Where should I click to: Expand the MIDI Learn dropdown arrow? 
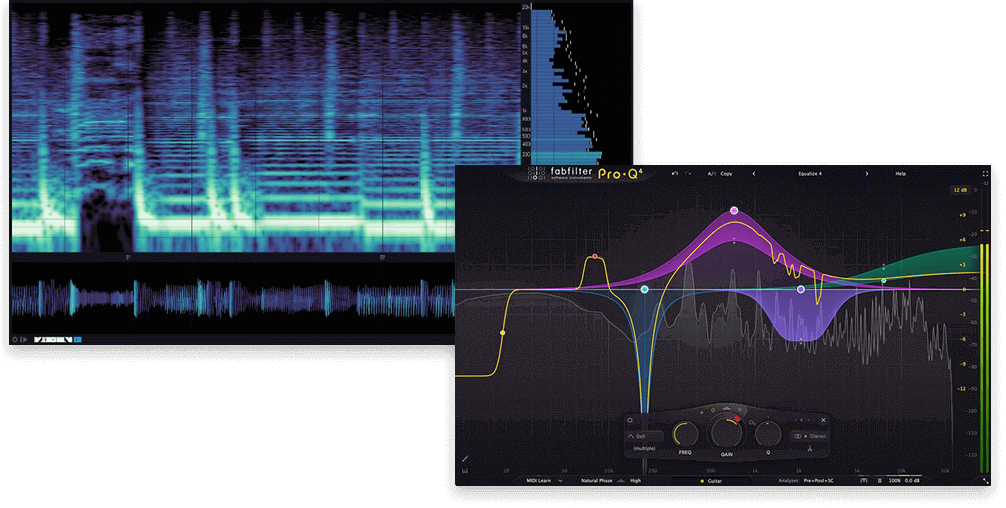point(560,481)
